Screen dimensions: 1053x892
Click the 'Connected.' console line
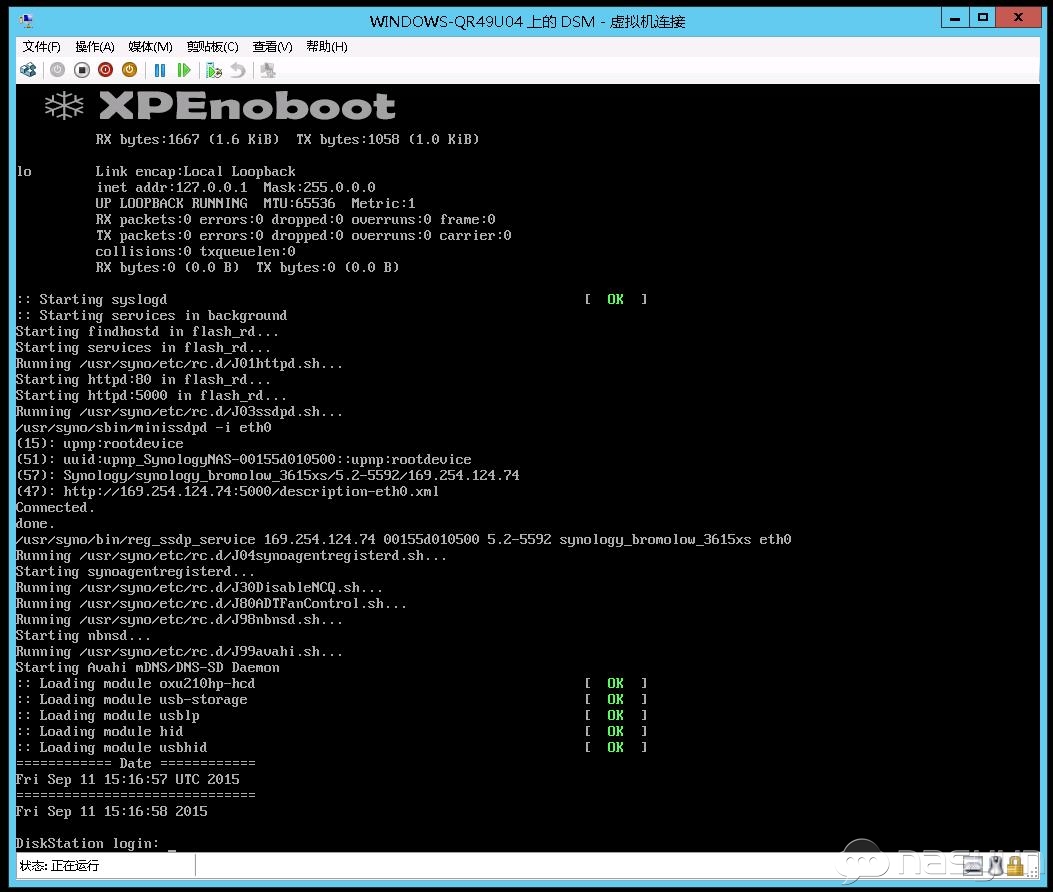pyautogui.click(x=55, y=507)
